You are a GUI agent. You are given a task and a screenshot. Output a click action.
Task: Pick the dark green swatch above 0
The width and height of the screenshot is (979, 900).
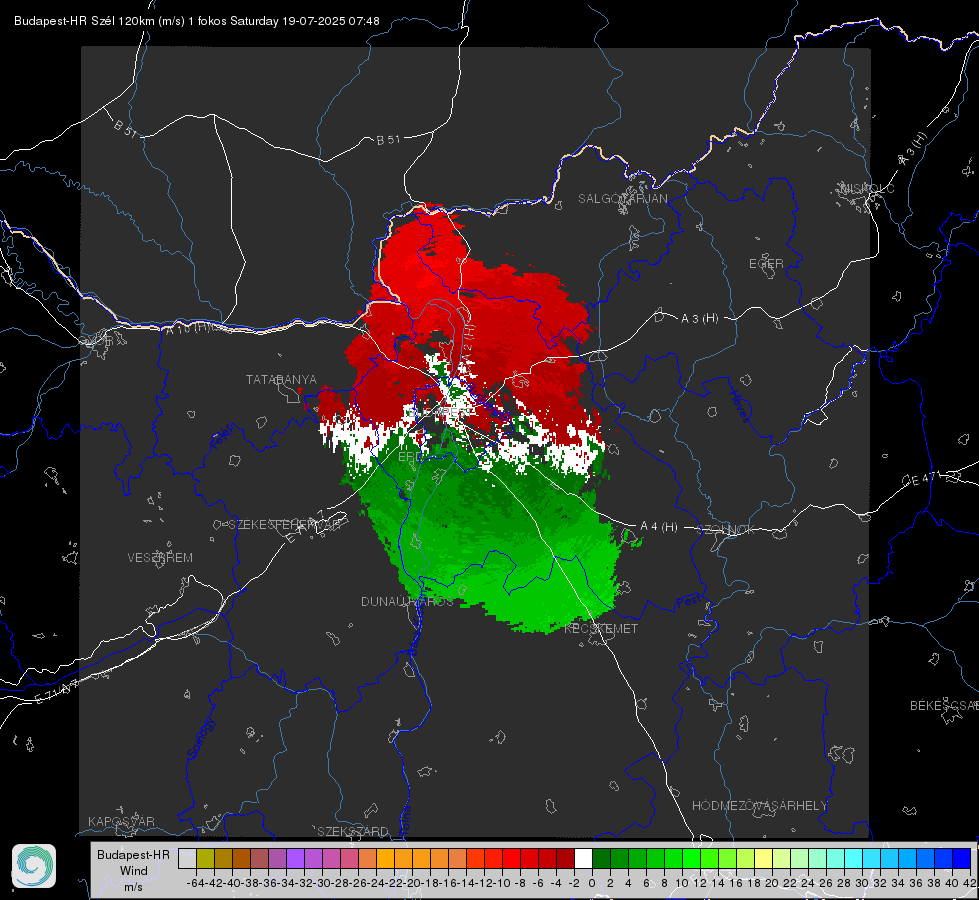pyautogui.click(x=601, y=858)
